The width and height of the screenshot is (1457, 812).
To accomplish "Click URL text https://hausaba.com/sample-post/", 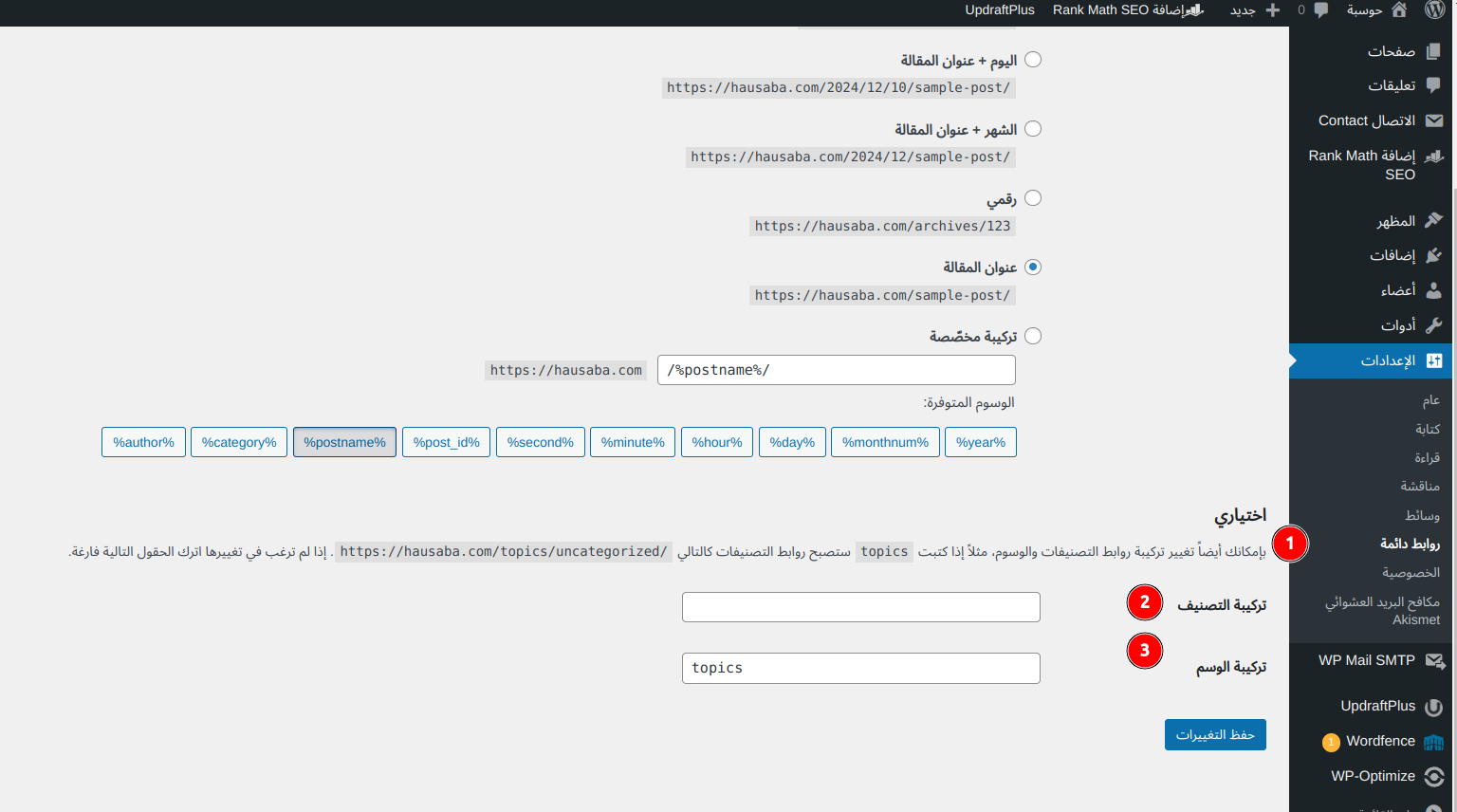I will pos(883,296).
